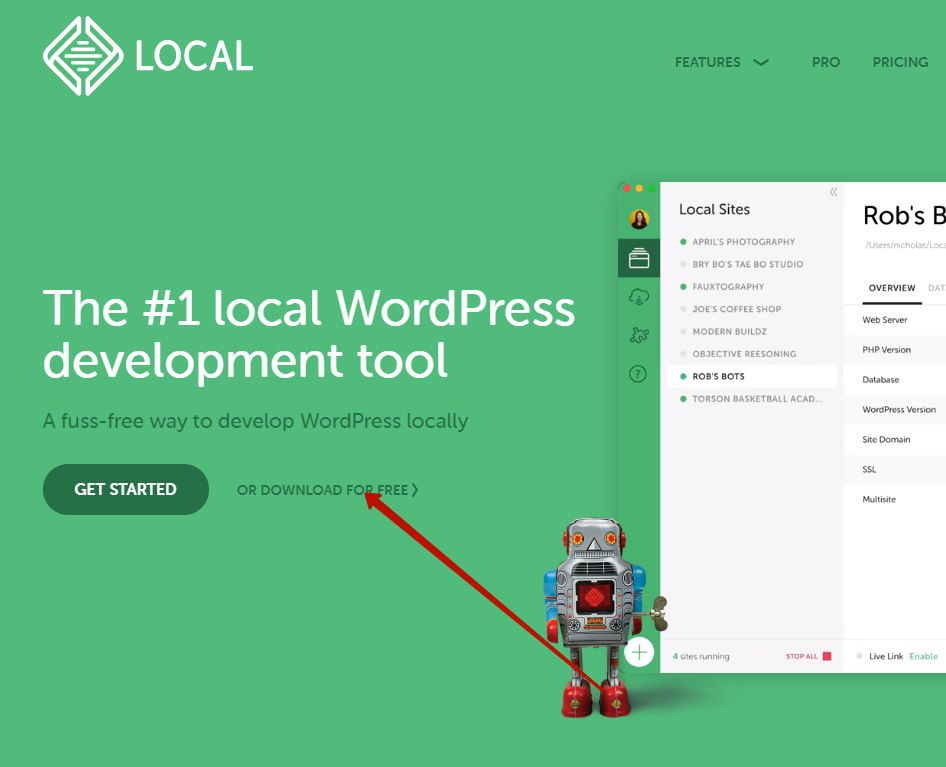Click the Local diamond logo icon

[x=83, y=56]
